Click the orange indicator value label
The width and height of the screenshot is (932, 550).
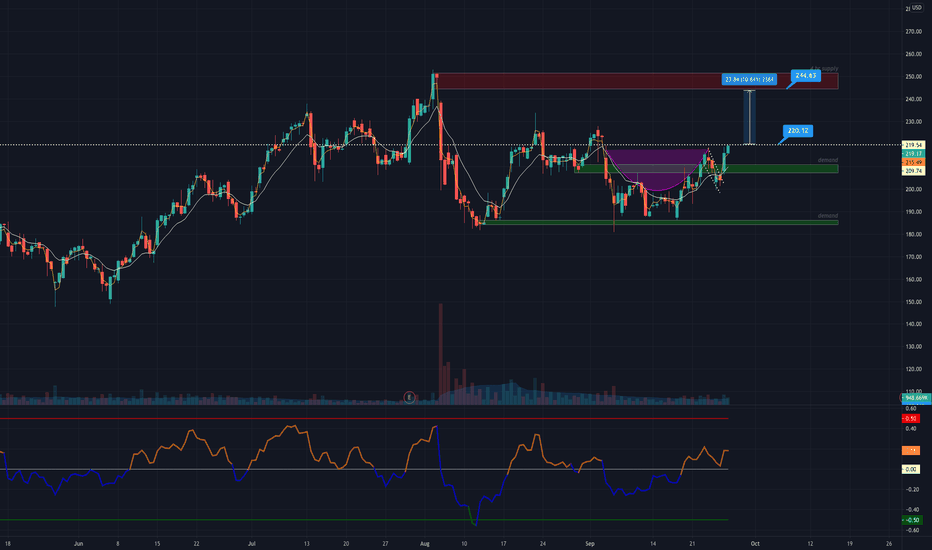coord(911,451)
